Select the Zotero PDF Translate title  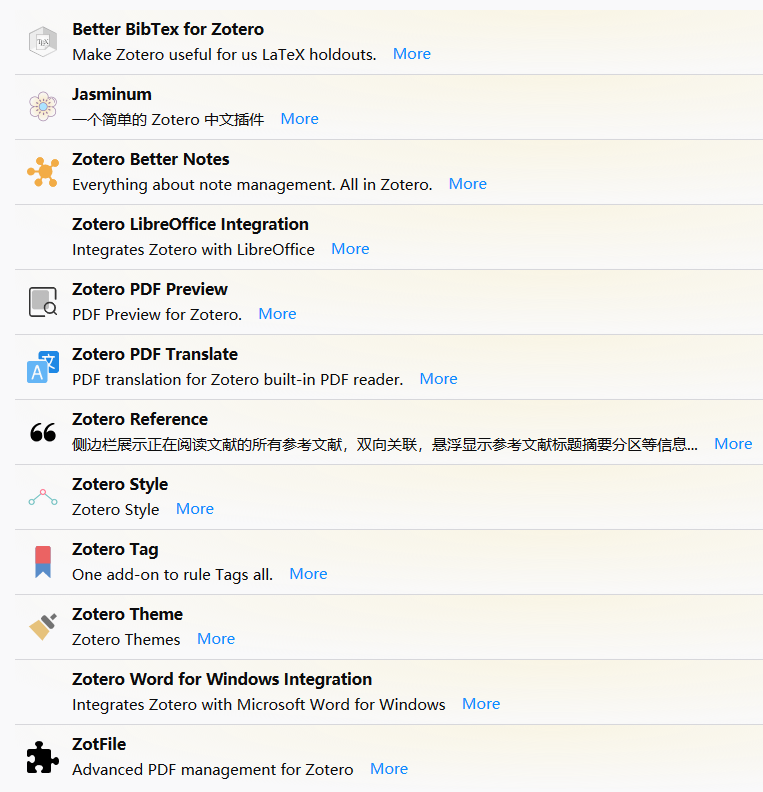click(155, 355)
